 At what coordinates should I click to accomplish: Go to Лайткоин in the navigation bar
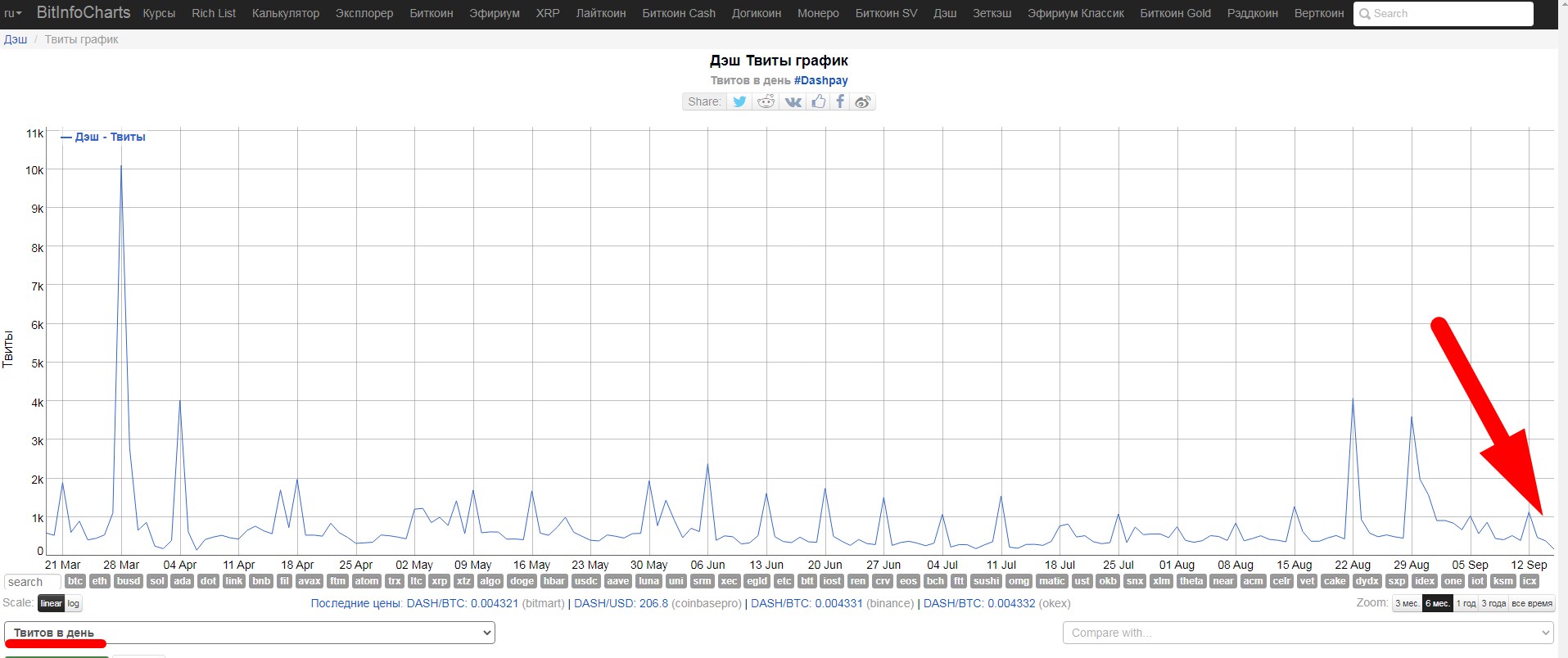coord(601,13)
